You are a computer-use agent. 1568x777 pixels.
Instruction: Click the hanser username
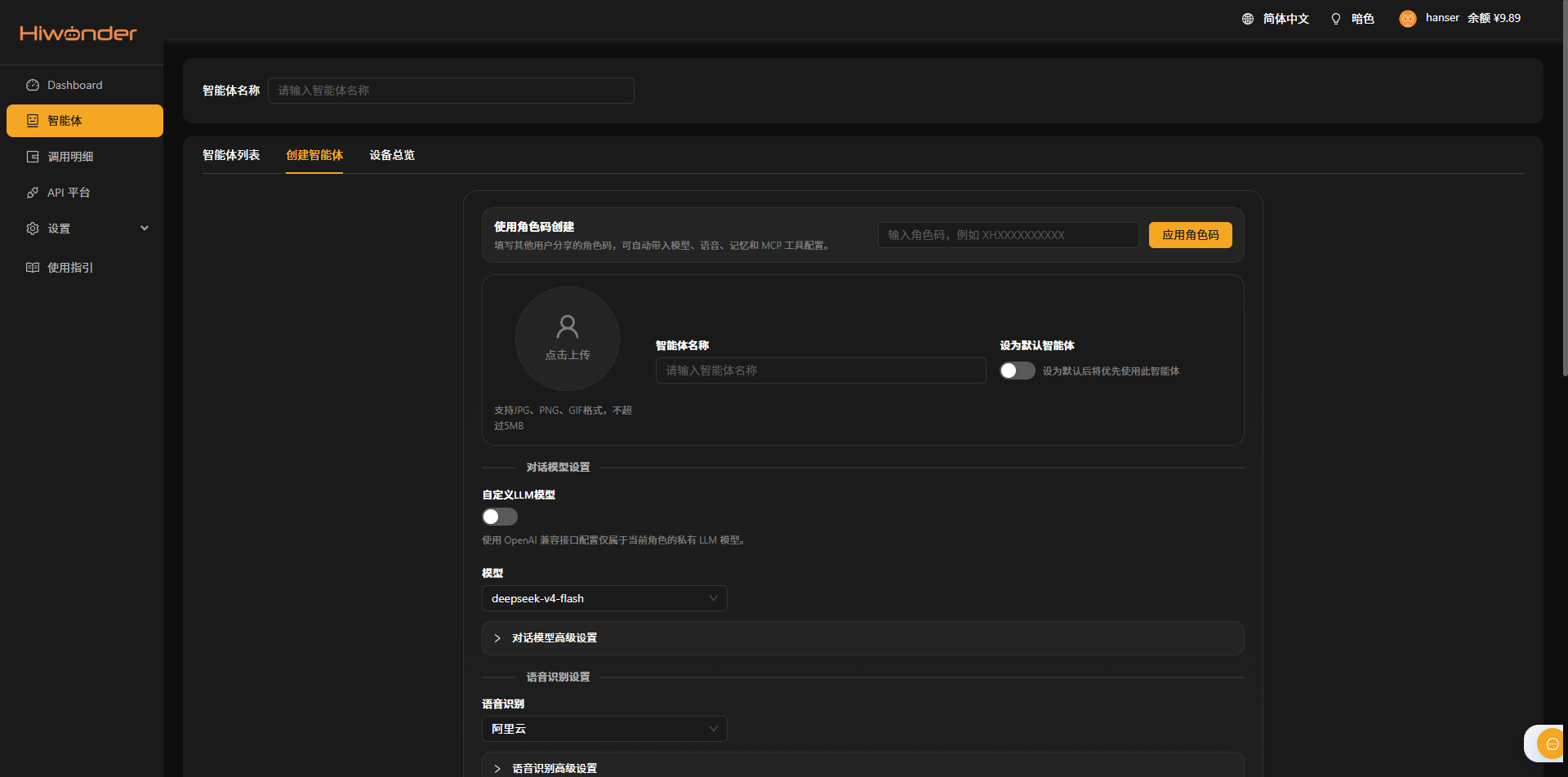point(1442,18)
